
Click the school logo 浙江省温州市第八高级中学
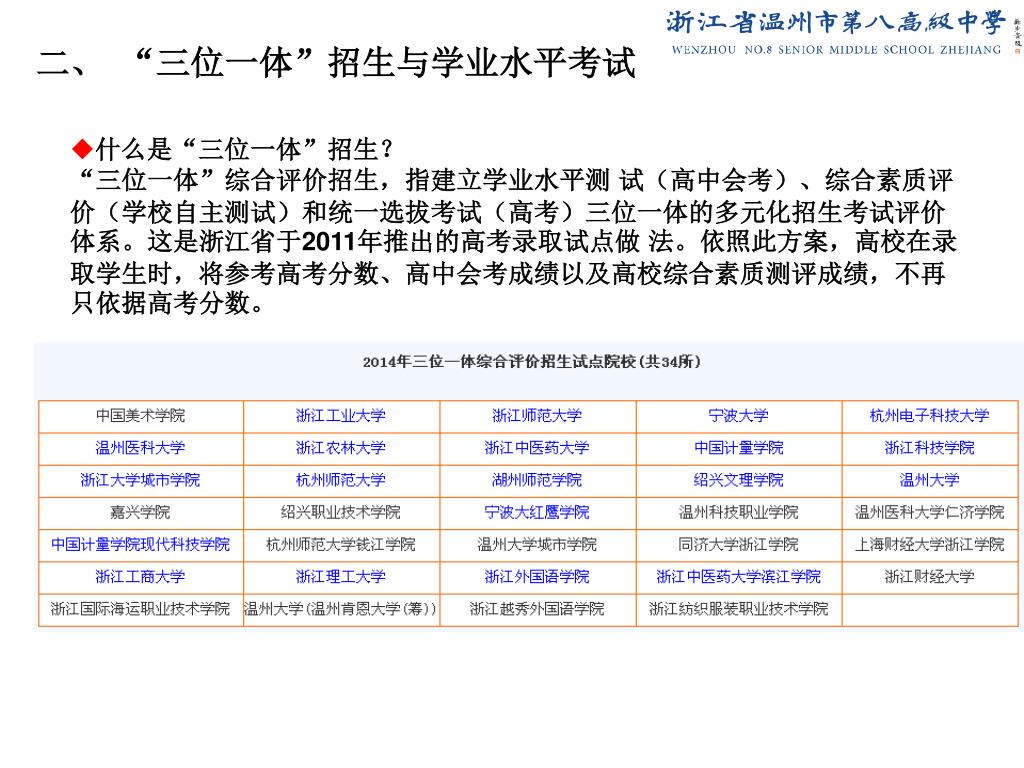835,23
